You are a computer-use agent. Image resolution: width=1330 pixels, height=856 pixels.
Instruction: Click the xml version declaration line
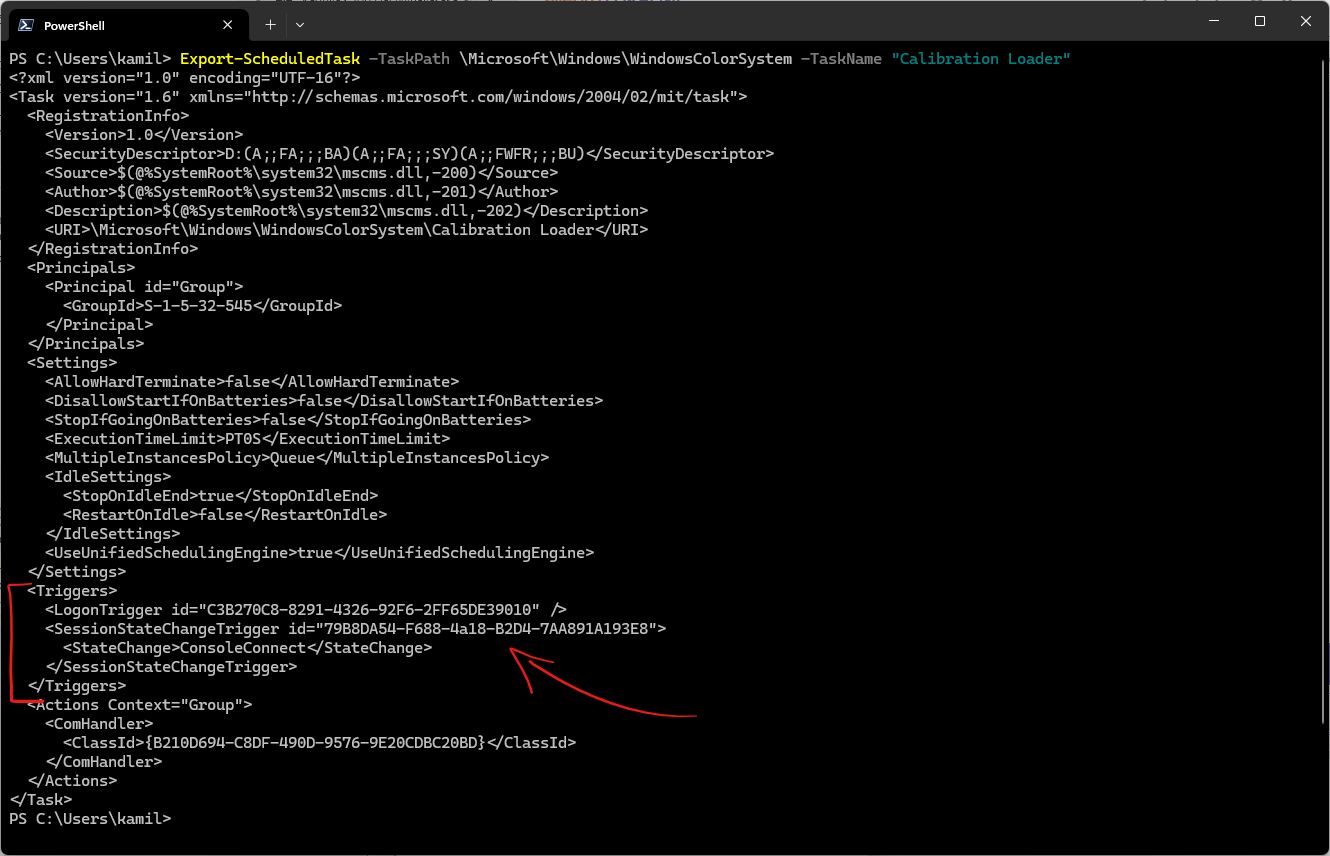pos(185,78)
